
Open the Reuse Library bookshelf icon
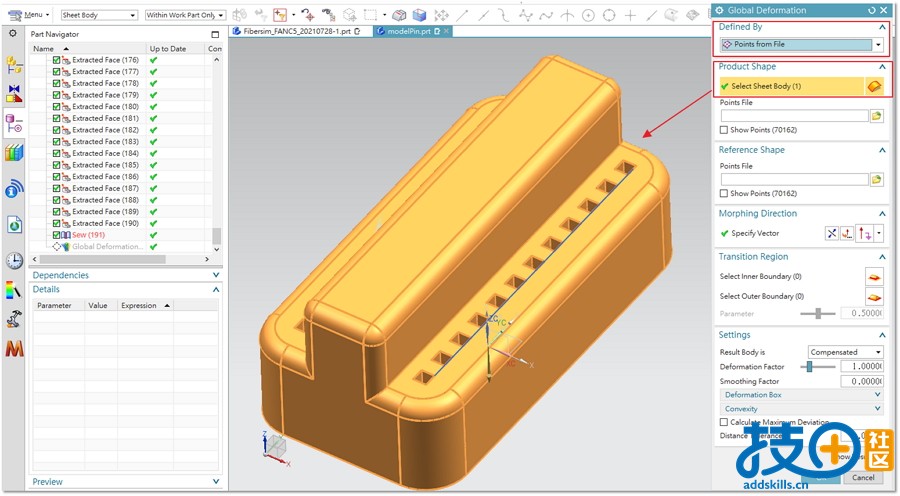[14, 153]
